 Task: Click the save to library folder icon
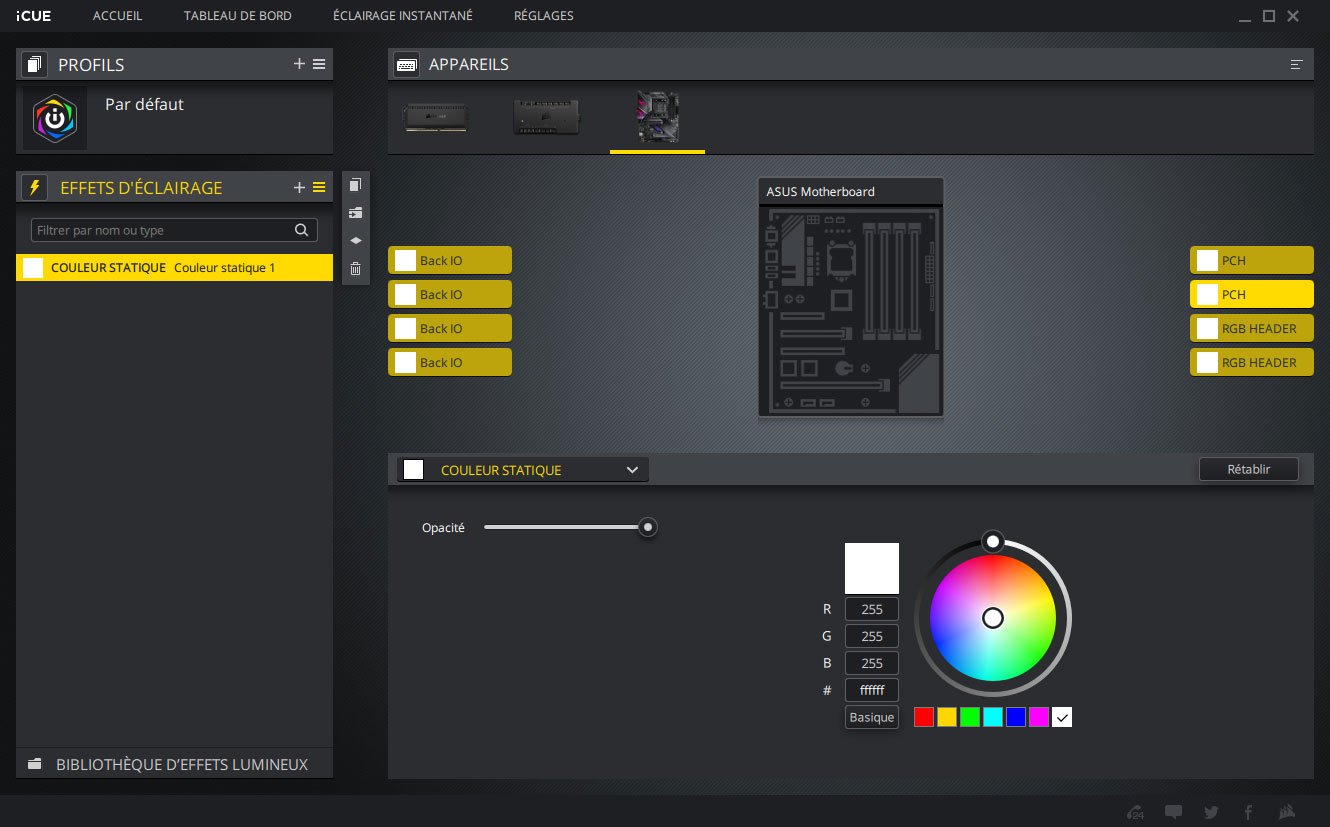pos(355,213)
